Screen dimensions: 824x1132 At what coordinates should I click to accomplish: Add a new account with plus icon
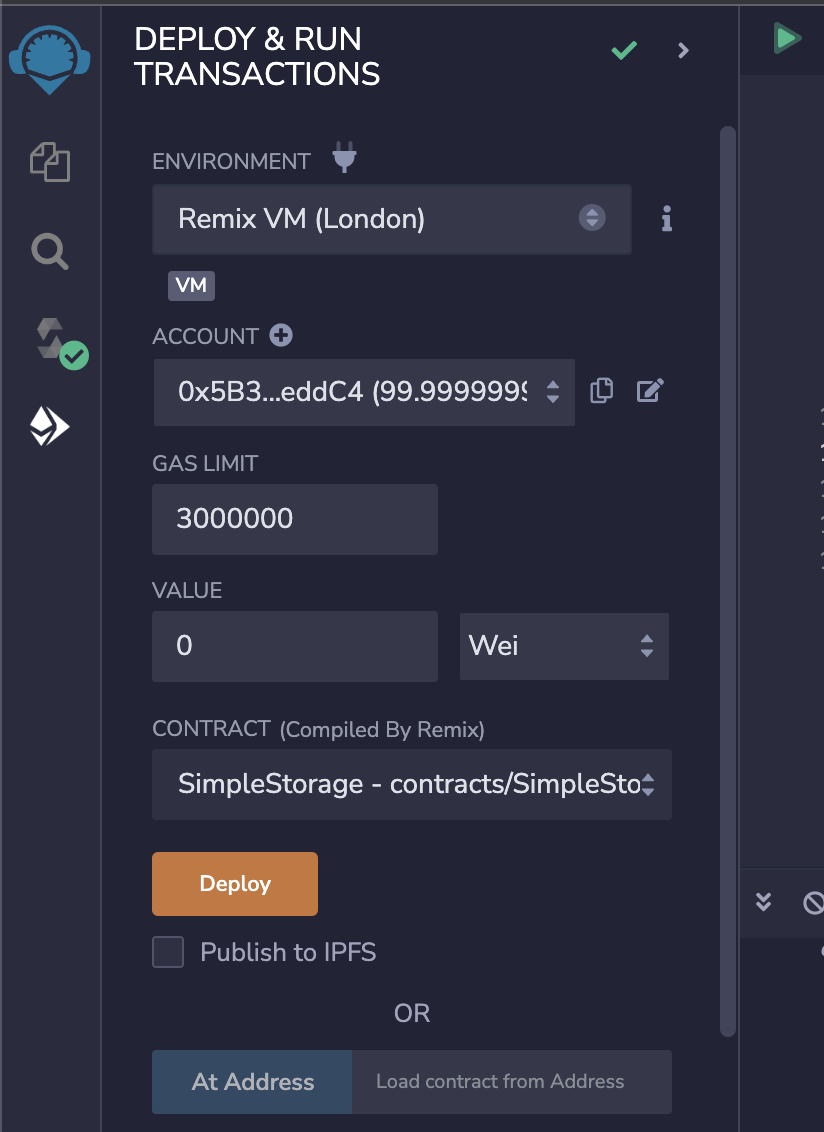click(x=281, y=335)
